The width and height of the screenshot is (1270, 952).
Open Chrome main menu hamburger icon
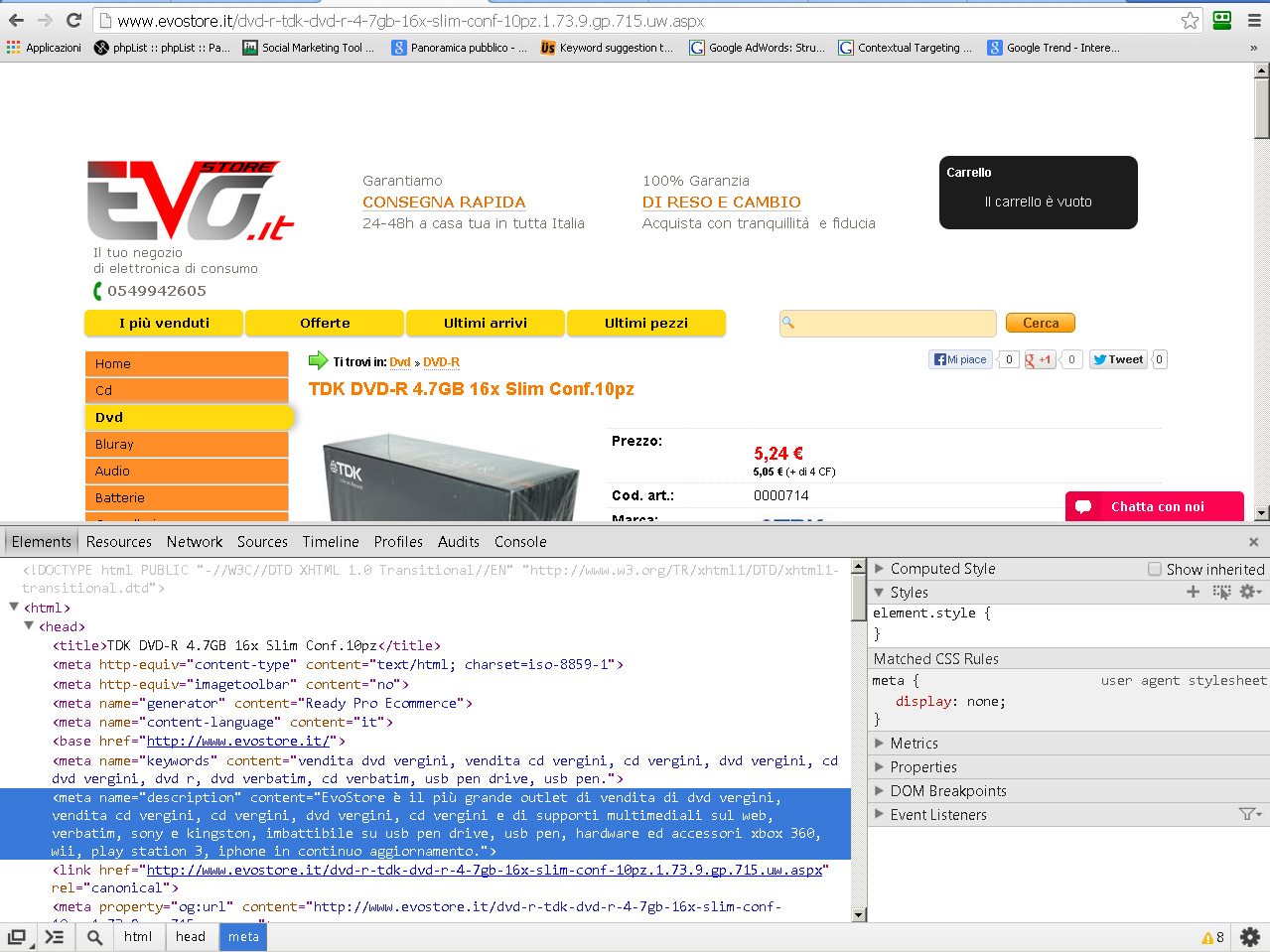pos(1254,20)
